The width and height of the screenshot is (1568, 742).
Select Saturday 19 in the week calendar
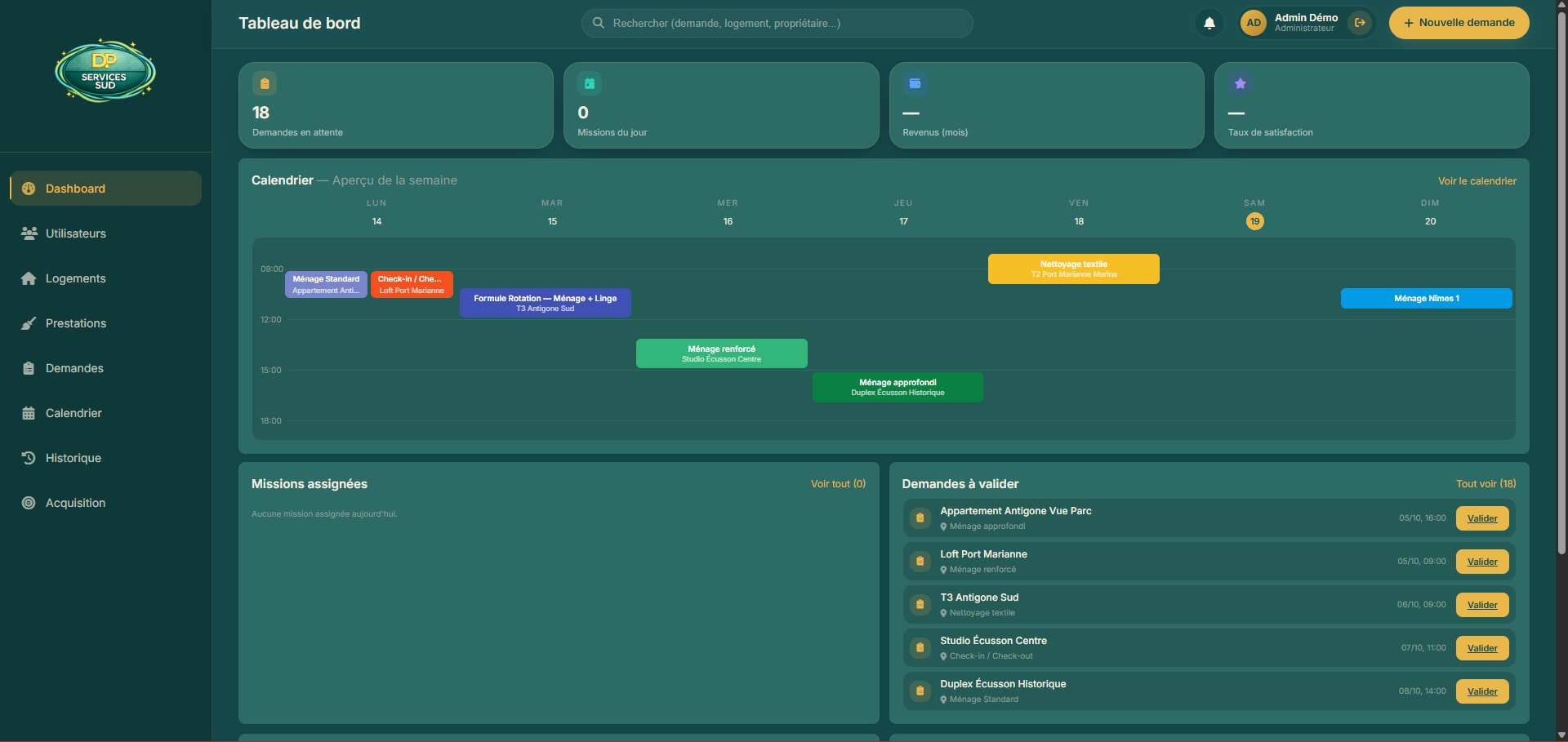click(1254, 221)
